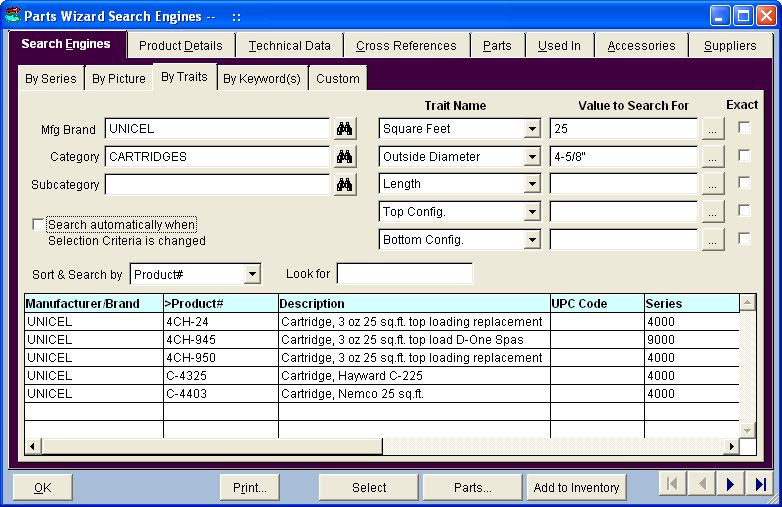Click the Series column header
This screenshot has height=507, width=782.
692,304
